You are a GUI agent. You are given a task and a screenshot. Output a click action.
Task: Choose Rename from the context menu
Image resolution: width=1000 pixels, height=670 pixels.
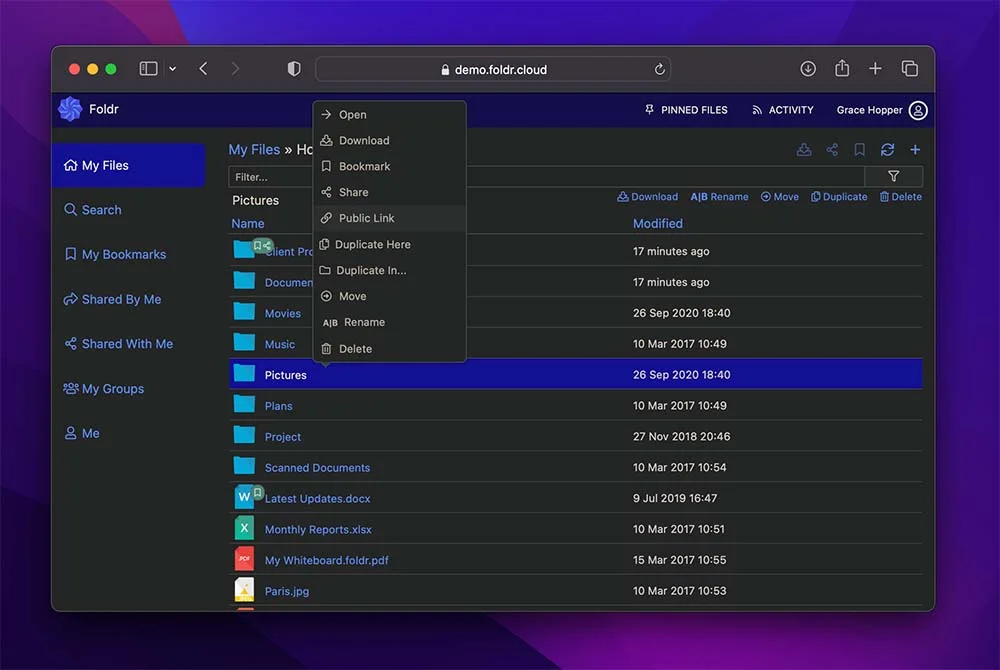click(x=390, y=323)
